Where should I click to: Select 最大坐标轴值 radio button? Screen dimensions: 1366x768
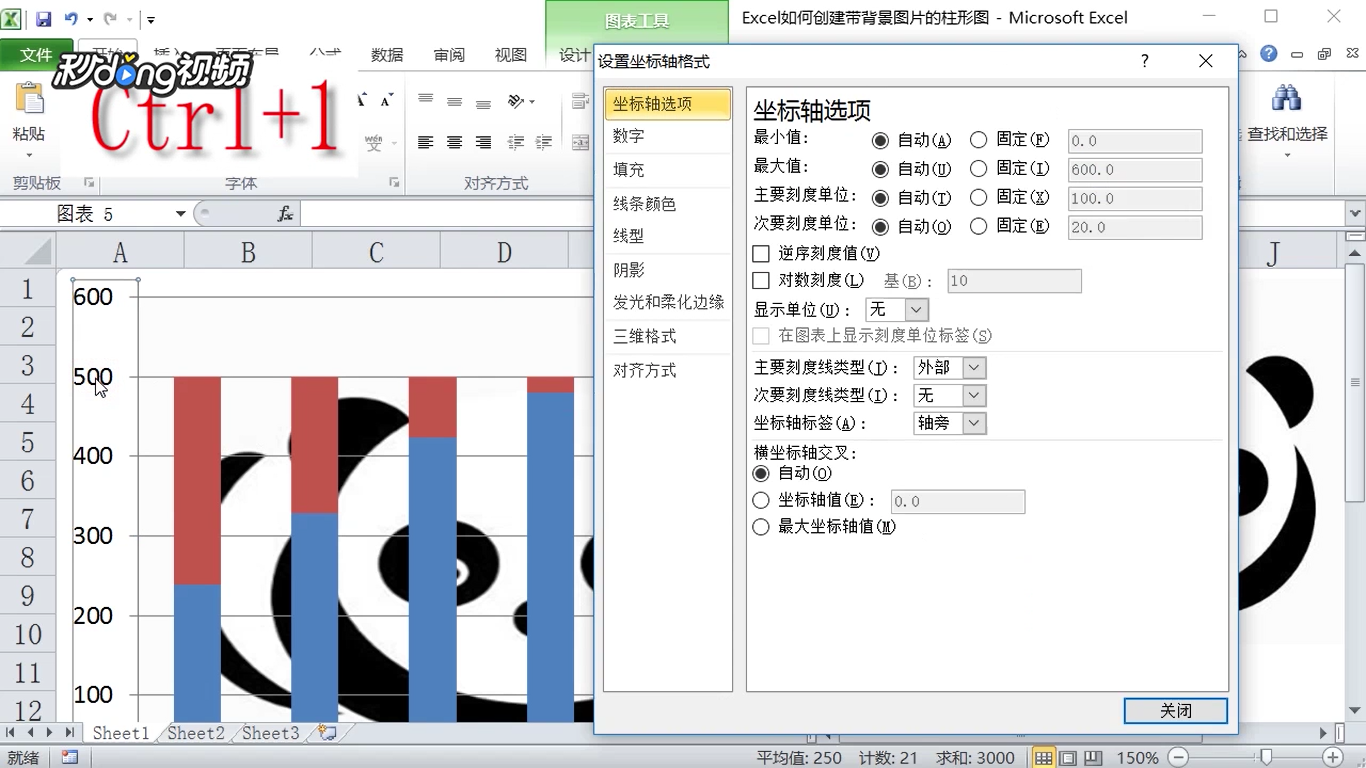coord(761,526)
